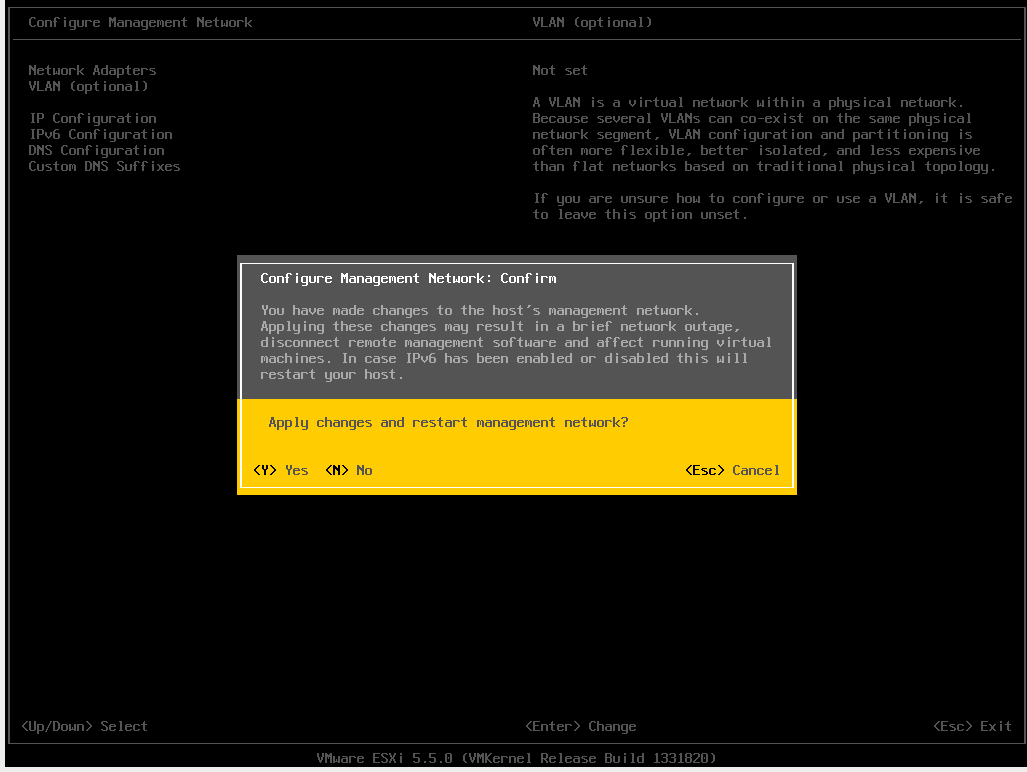Image resolution: width=1027 pixels, height=772 pixels.
Task: Open IP Configuration menu item
Action: (92, 118)
